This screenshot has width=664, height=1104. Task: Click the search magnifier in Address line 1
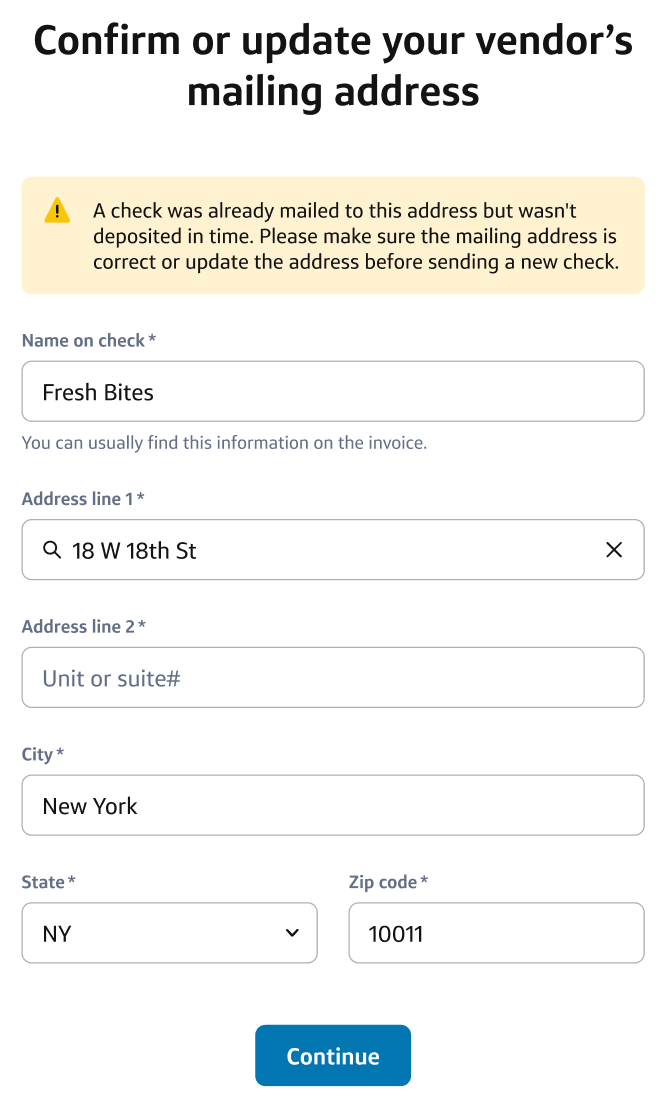pyautogui.click(x=52, y=550)
